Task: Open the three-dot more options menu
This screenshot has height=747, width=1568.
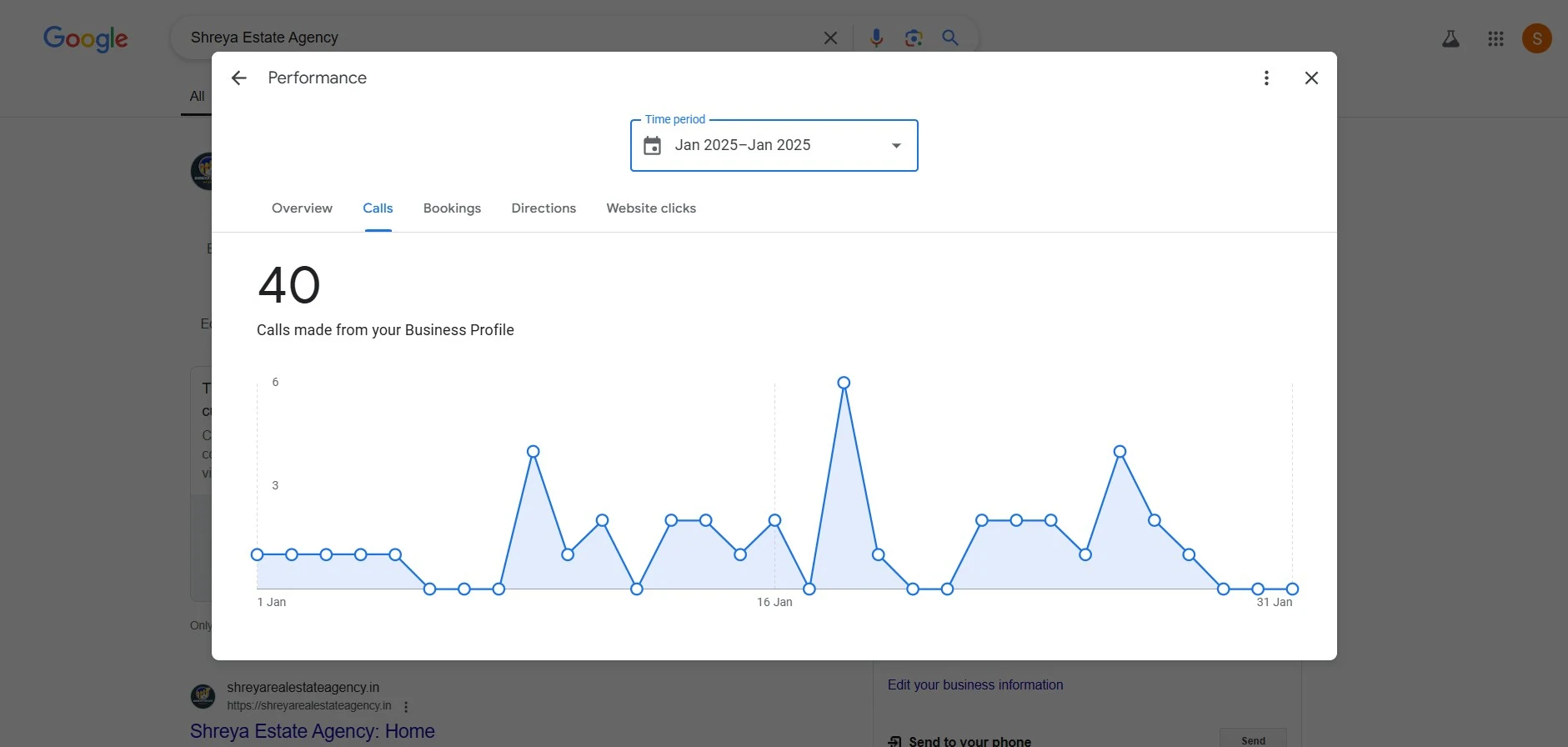Action: [1266, 78]
